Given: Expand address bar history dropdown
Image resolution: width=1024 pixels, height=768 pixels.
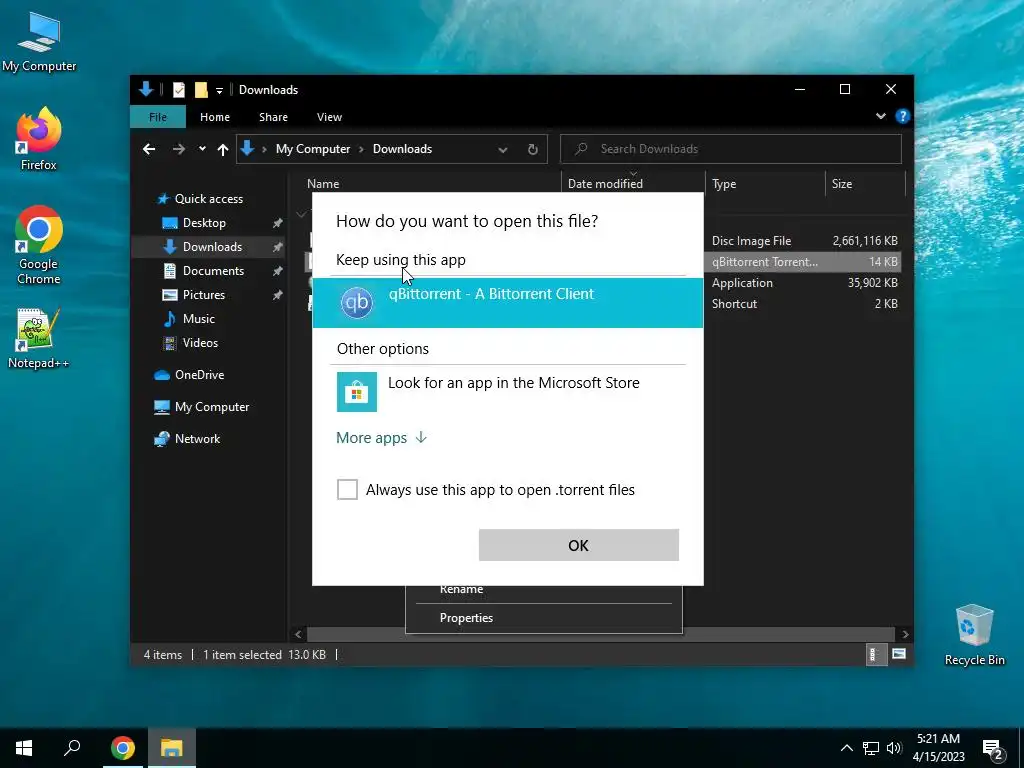Looking at the screenshot, I should (502, 150).
